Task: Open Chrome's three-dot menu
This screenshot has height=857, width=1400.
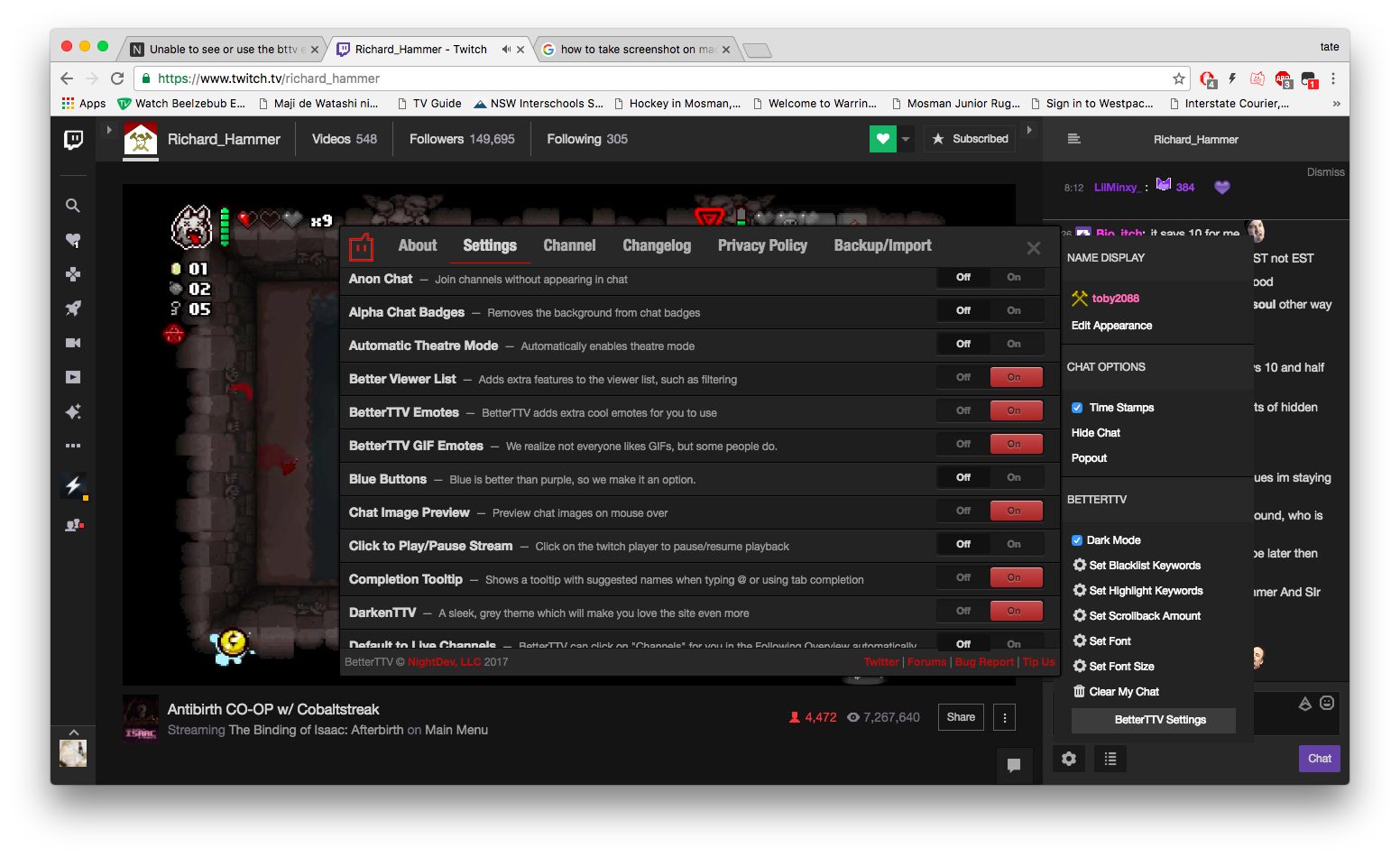Action: coord(1333,78)
